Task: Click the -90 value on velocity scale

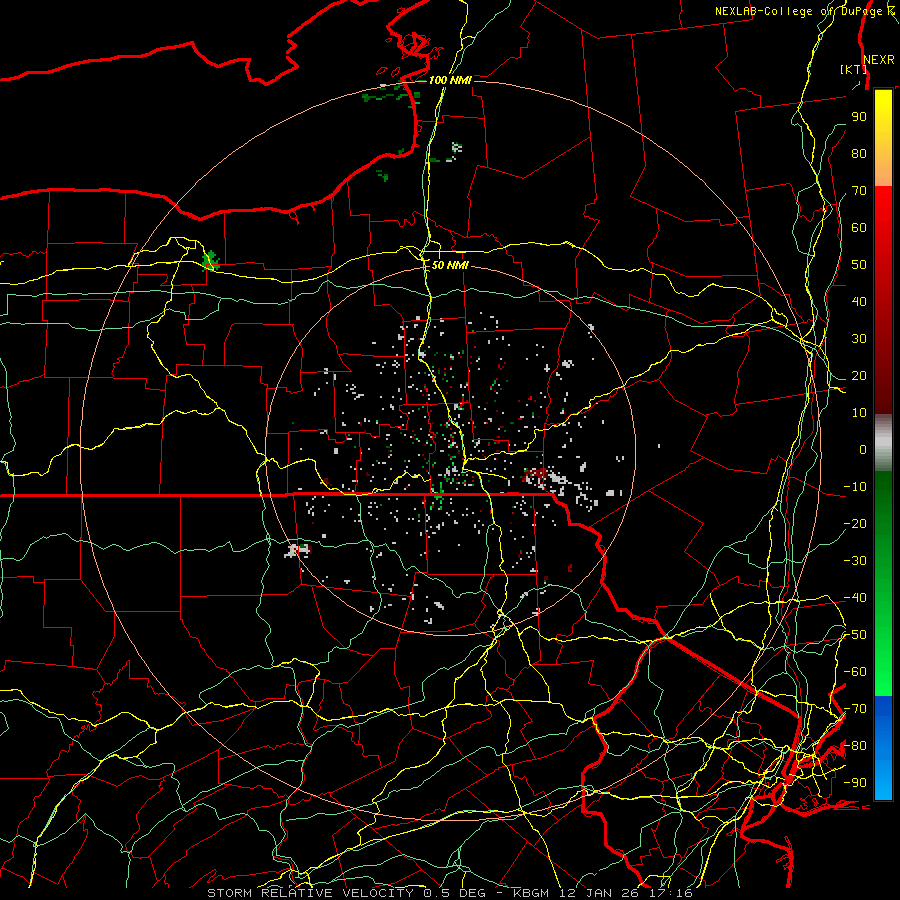Action: (855, 783)
